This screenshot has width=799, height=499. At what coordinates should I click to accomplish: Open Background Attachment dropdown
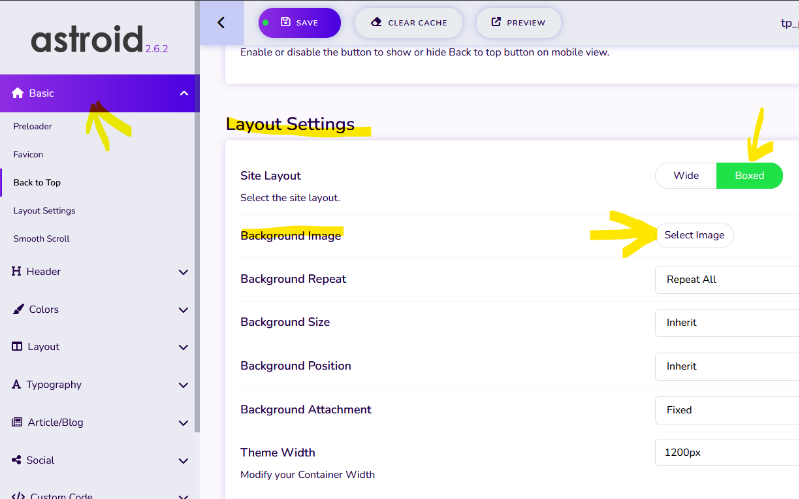pyautogui.click(x=727, y=410)
